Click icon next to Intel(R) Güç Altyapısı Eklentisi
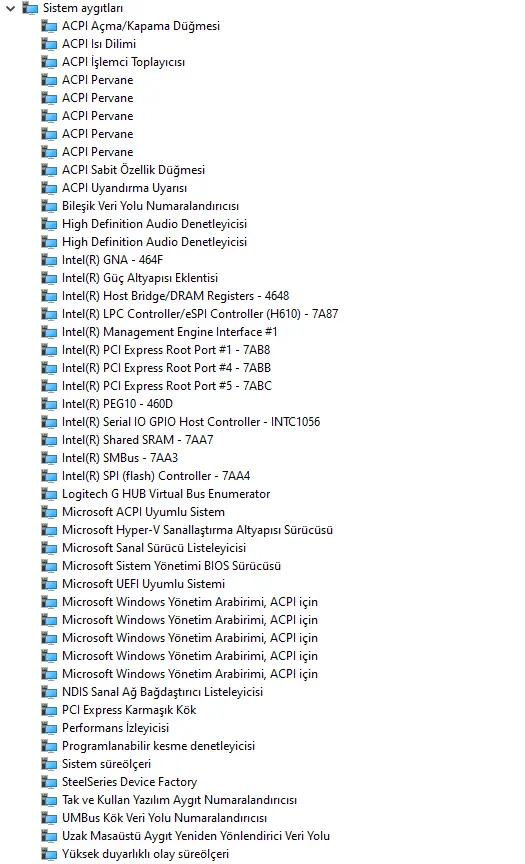This screenshot has height=864, width=525. [x=50, y=278]
